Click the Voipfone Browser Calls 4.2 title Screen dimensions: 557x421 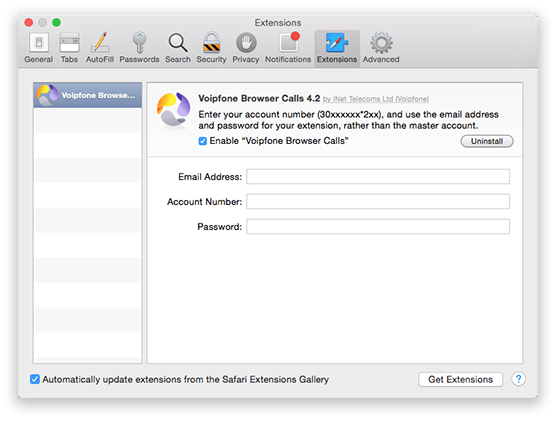click(259, 98)
